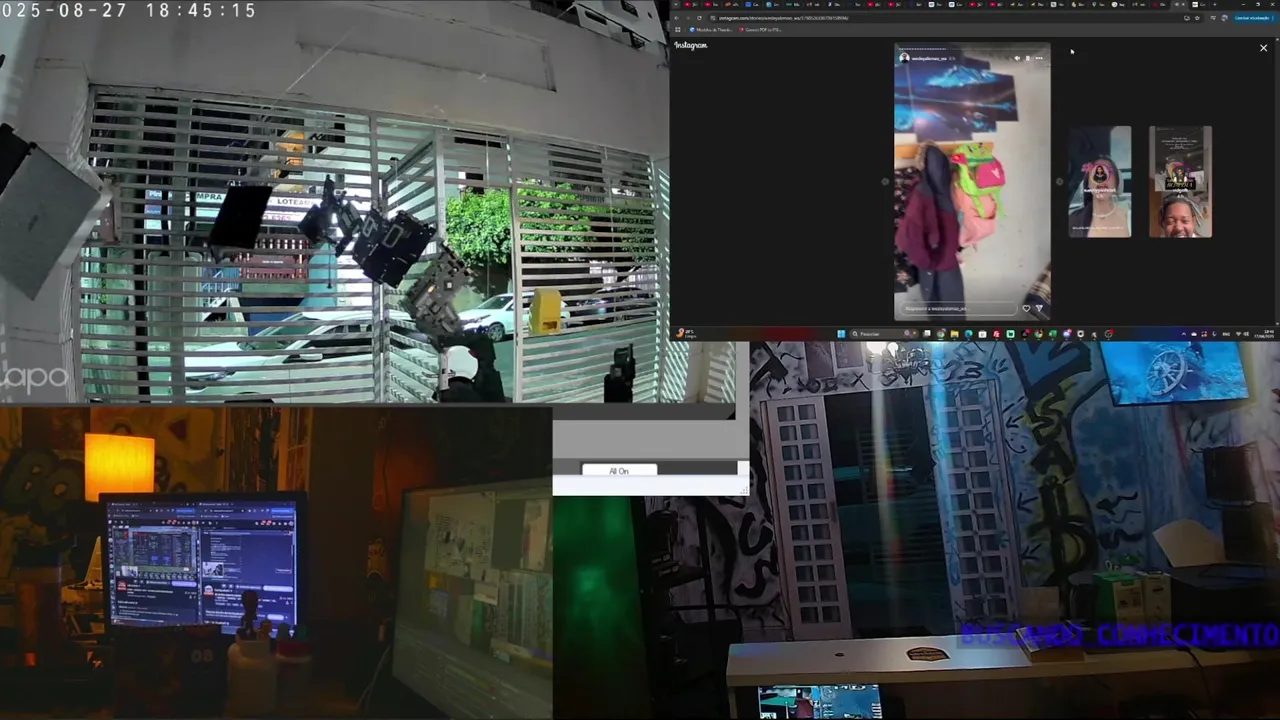
Task: Go to the previous story arrow
Action: (885, 182)
